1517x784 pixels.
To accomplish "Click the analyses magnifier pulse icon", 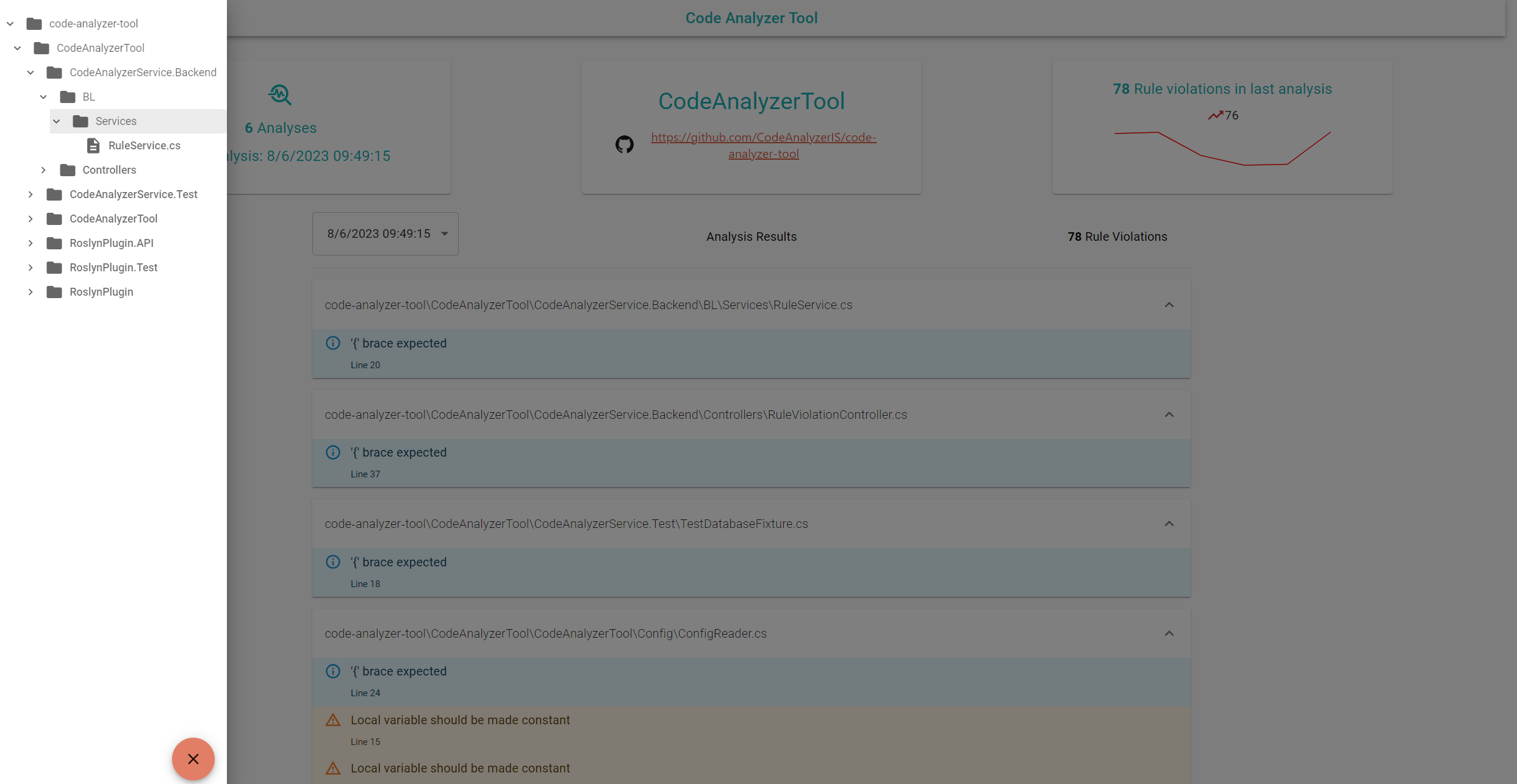I will (280, 94).
